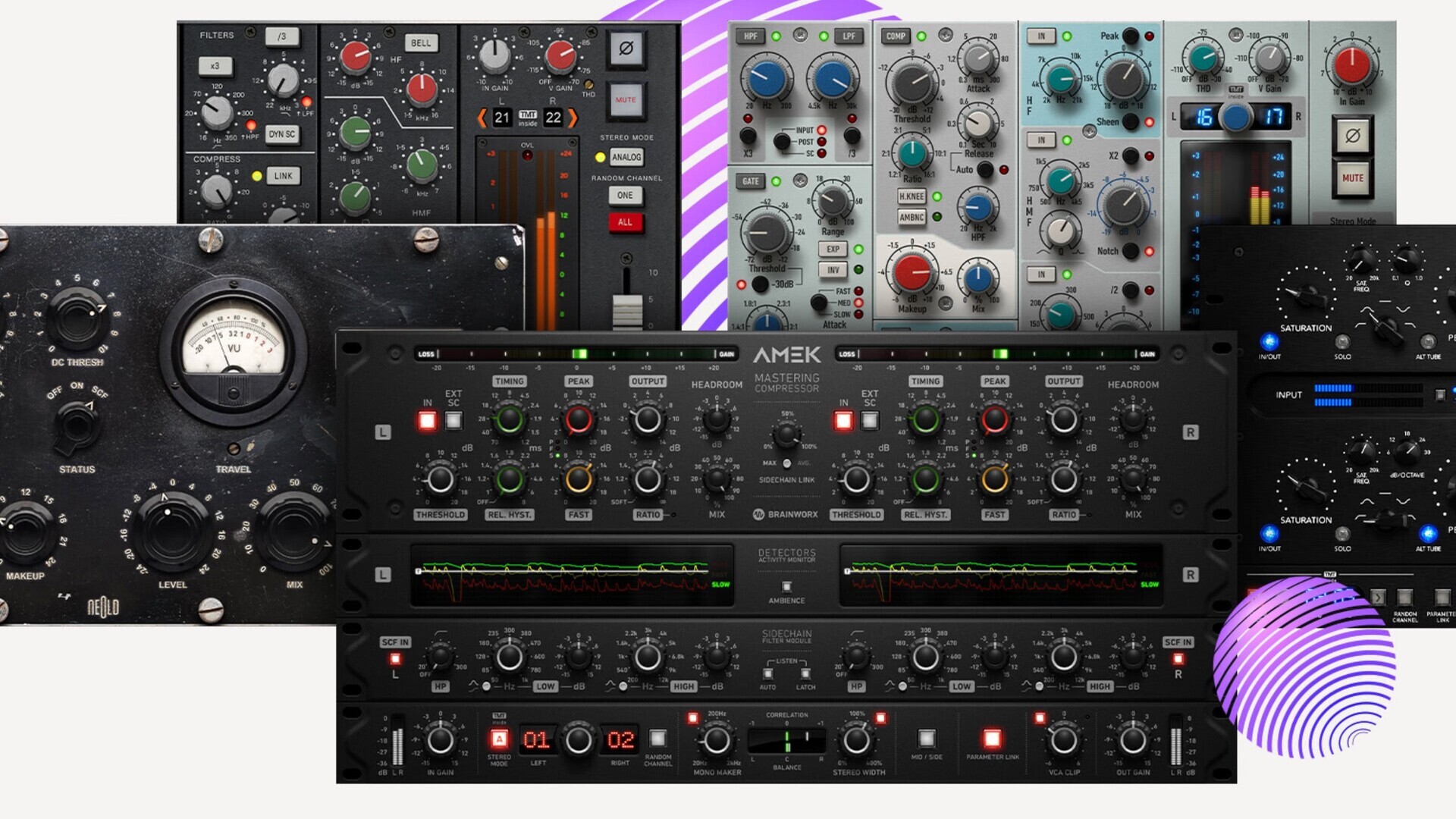Viewport: 1456px width, 819px height.
Task: Click the red enable button above VCA CLIP knob
Action: click(x=1040, y=717)
